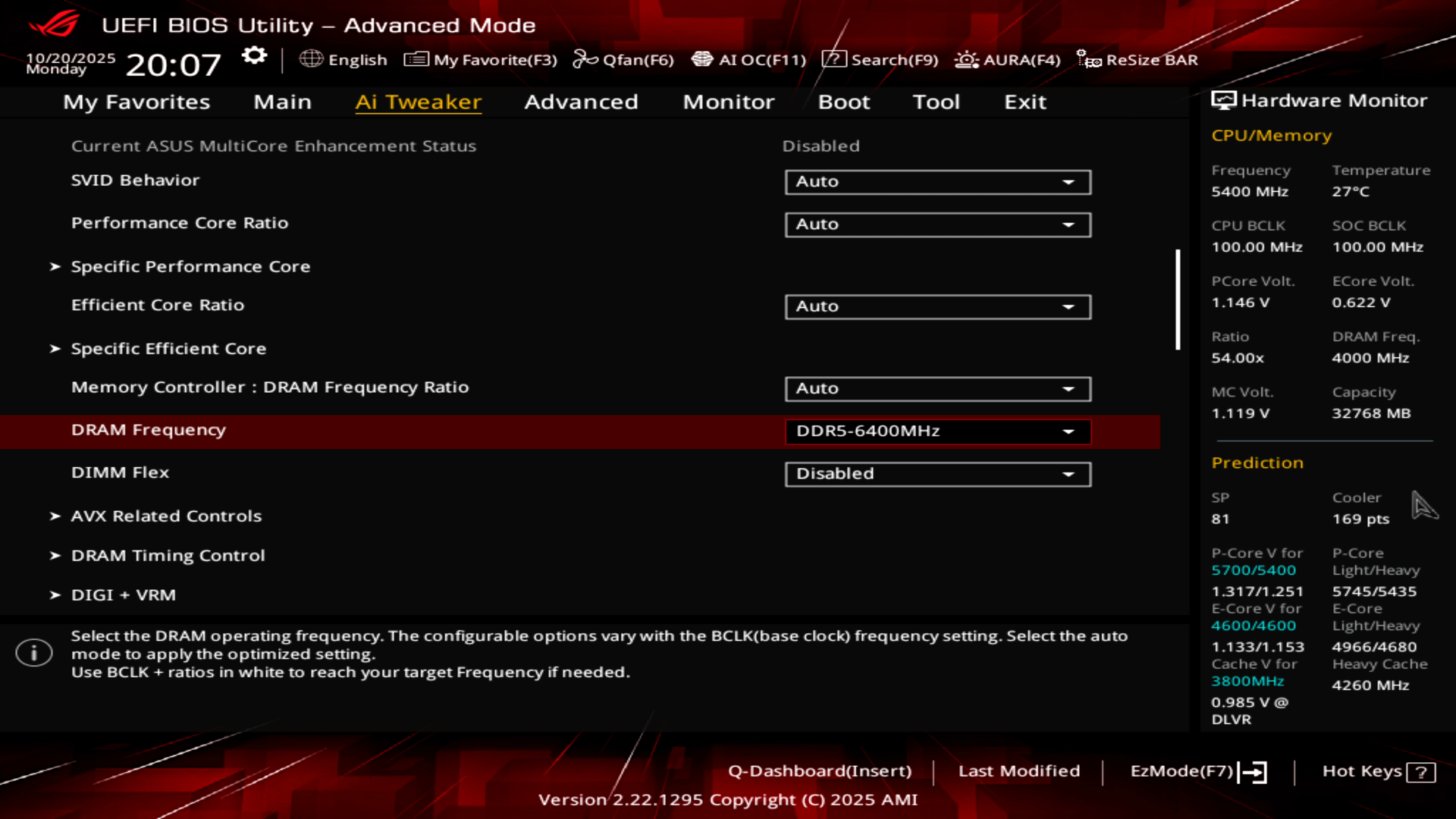1456x819 pixels.
Task: Expand Specific Performance Core submenu
Action: point(190,267)
